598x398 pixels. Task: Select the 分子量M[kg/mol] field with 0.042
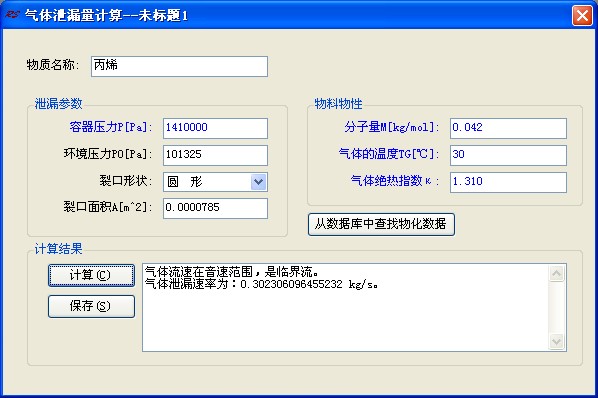tap(508, 128)
